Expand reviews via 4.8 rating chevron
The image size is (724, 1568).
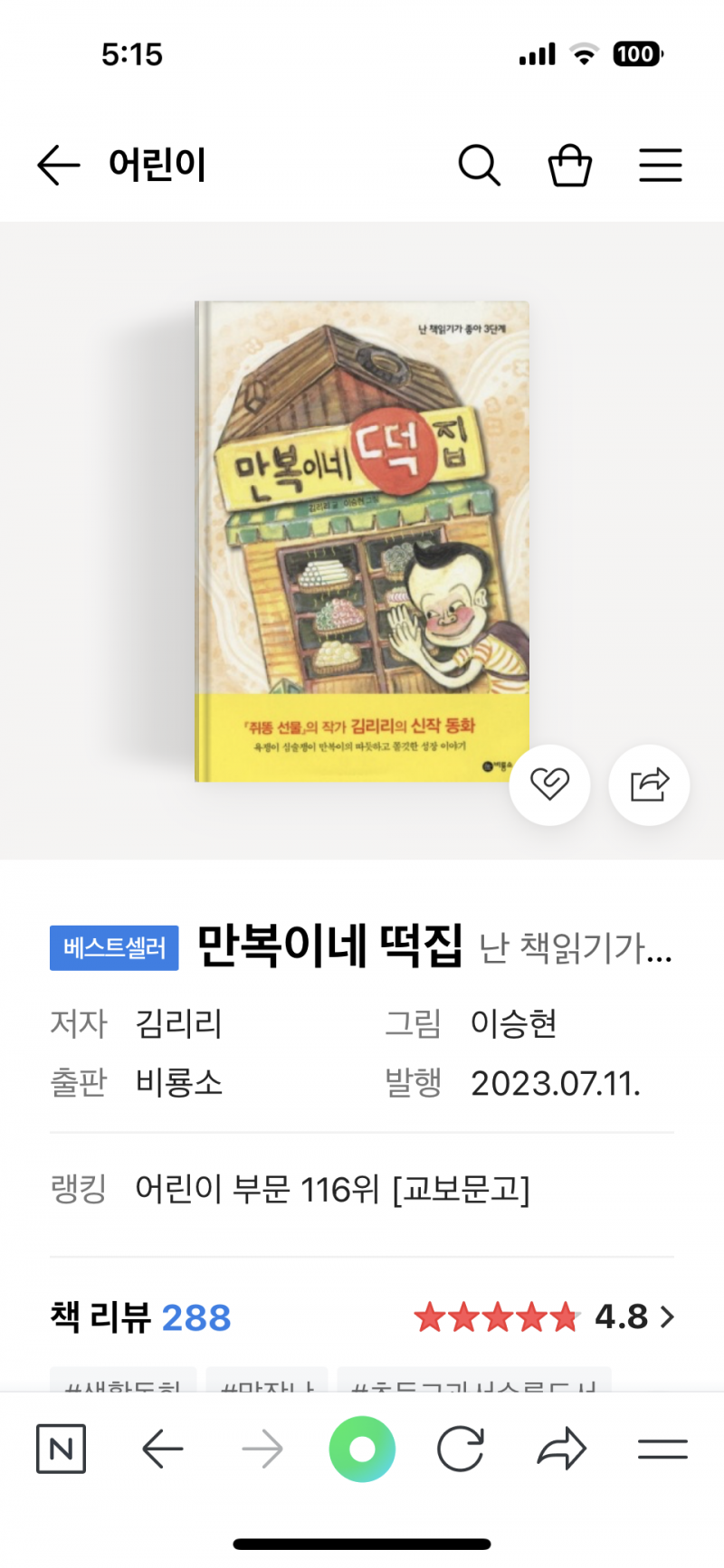(x=668, y=1316)
